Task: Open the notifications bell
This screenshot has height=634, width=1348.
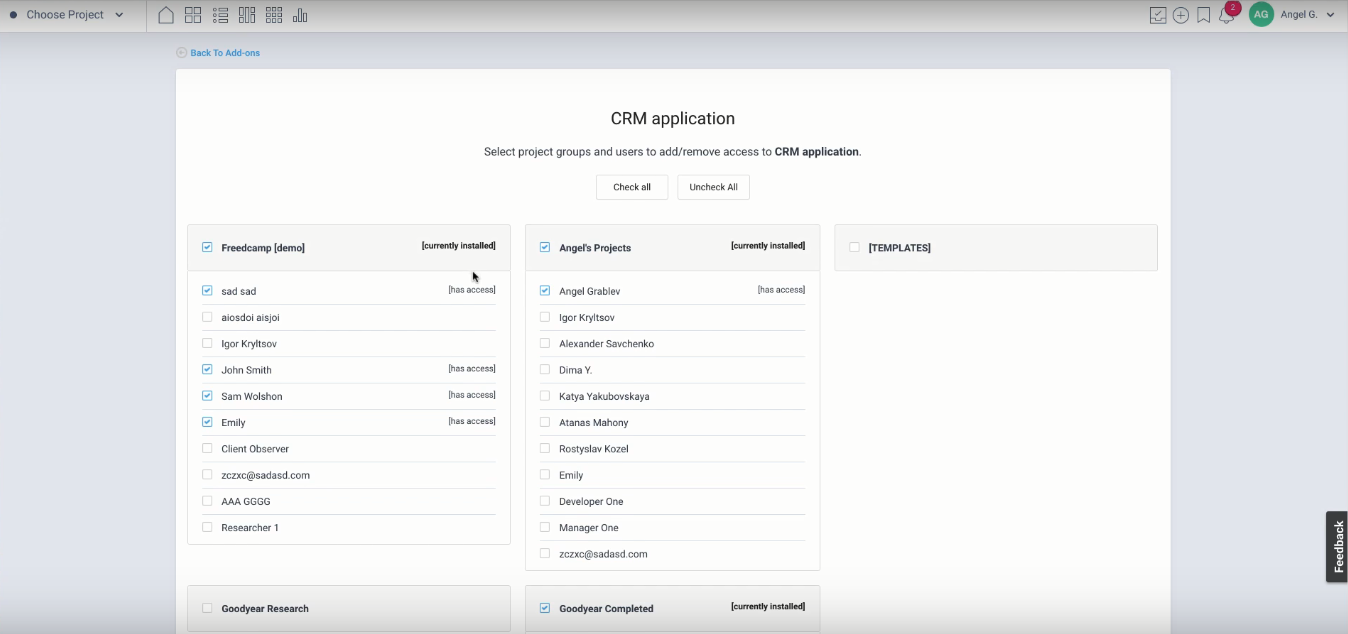Action: [x=1226, y=16]
